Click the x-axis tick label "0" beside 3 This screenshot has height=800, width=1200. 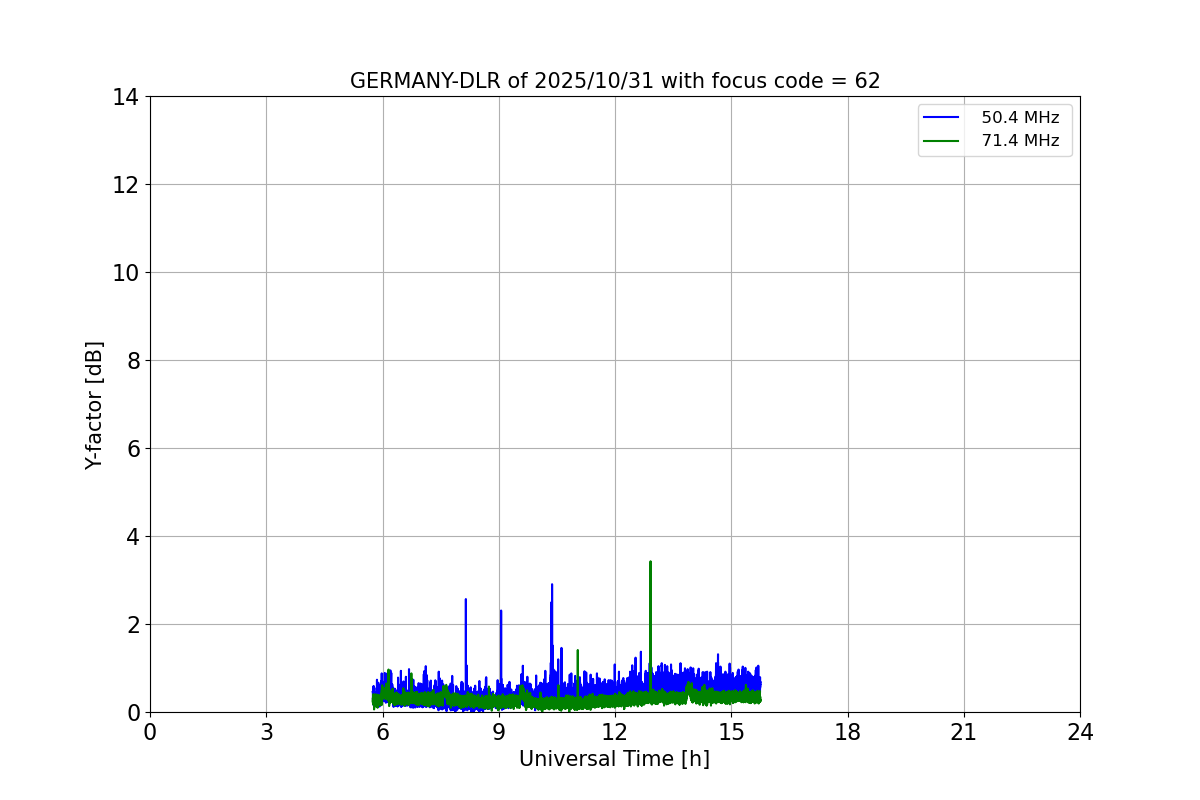pyautogui.click(x=150, y=732)
